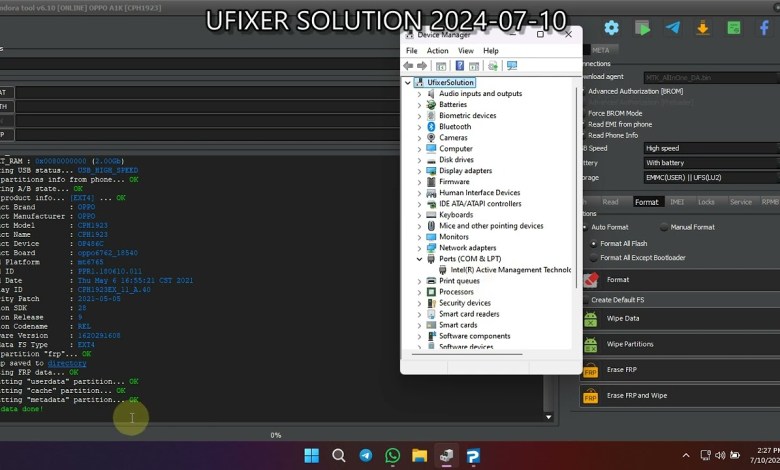Click Forward arrow in Device Manager toolbar
This screenshot has height=470, width=780.
[422, 66]
